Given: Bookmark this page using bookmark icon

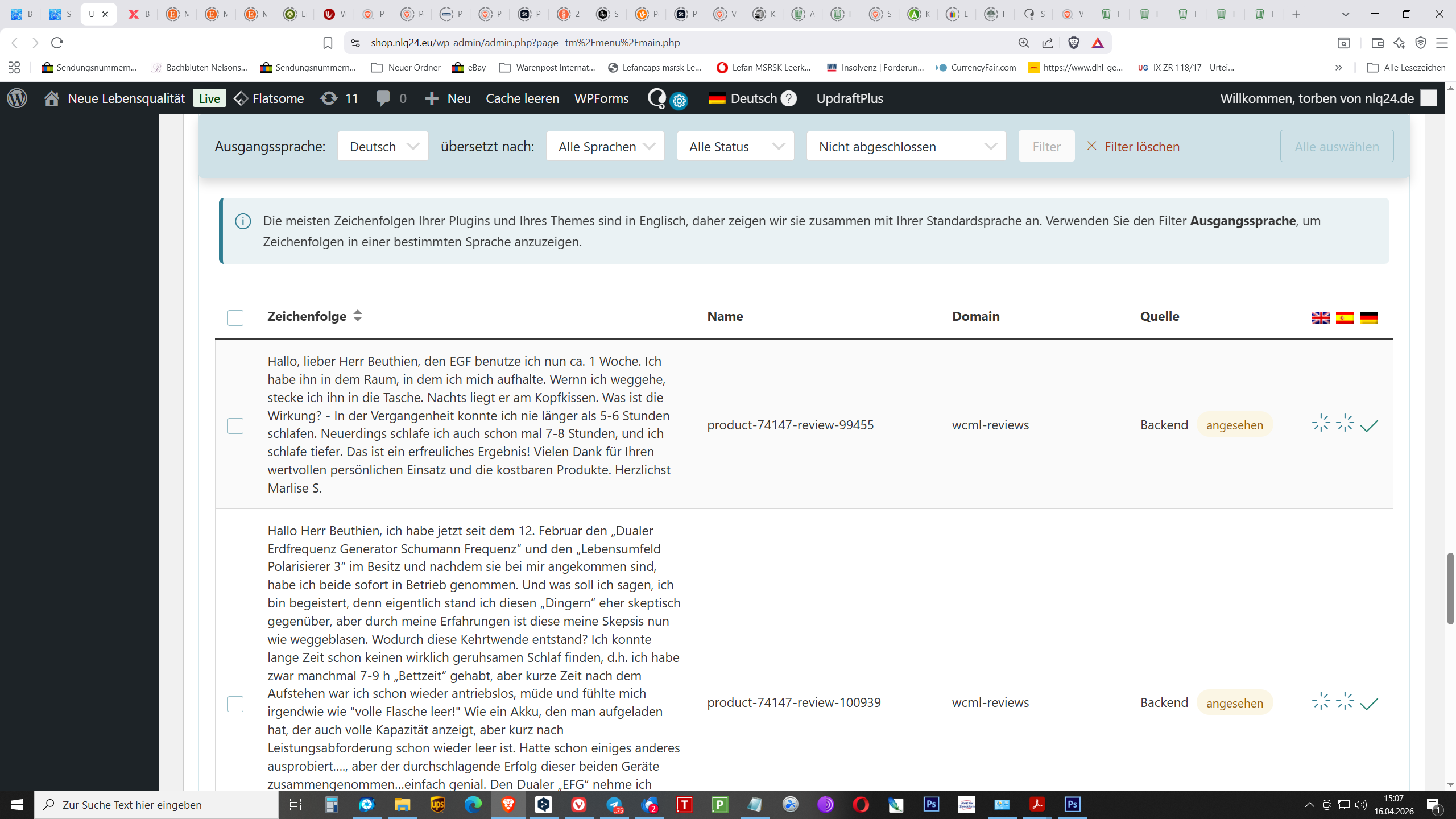Looking at the screenshot, I should click(328, 43).
